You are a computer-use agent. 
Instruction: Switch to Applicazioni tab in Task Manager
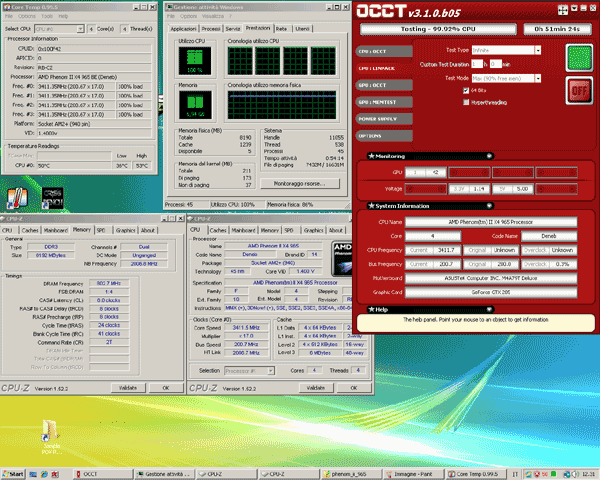click(183, 29)
